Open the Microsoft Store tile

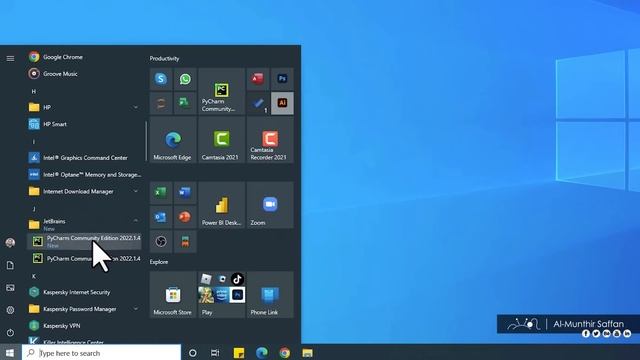pos(173,295)
